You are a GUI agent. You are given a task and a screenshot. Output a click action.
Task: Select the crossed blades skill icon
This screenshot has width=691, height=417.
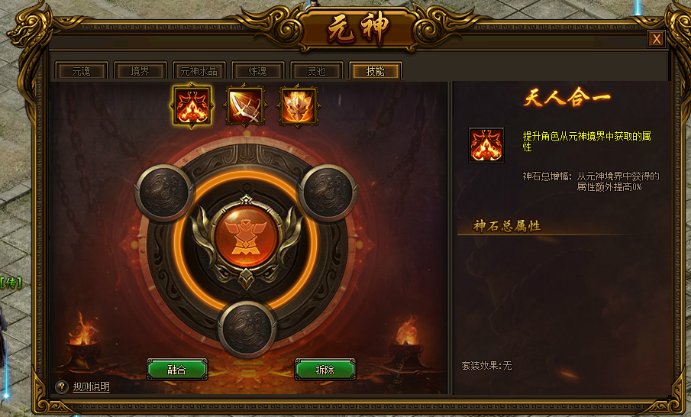[x=245, y=106]
